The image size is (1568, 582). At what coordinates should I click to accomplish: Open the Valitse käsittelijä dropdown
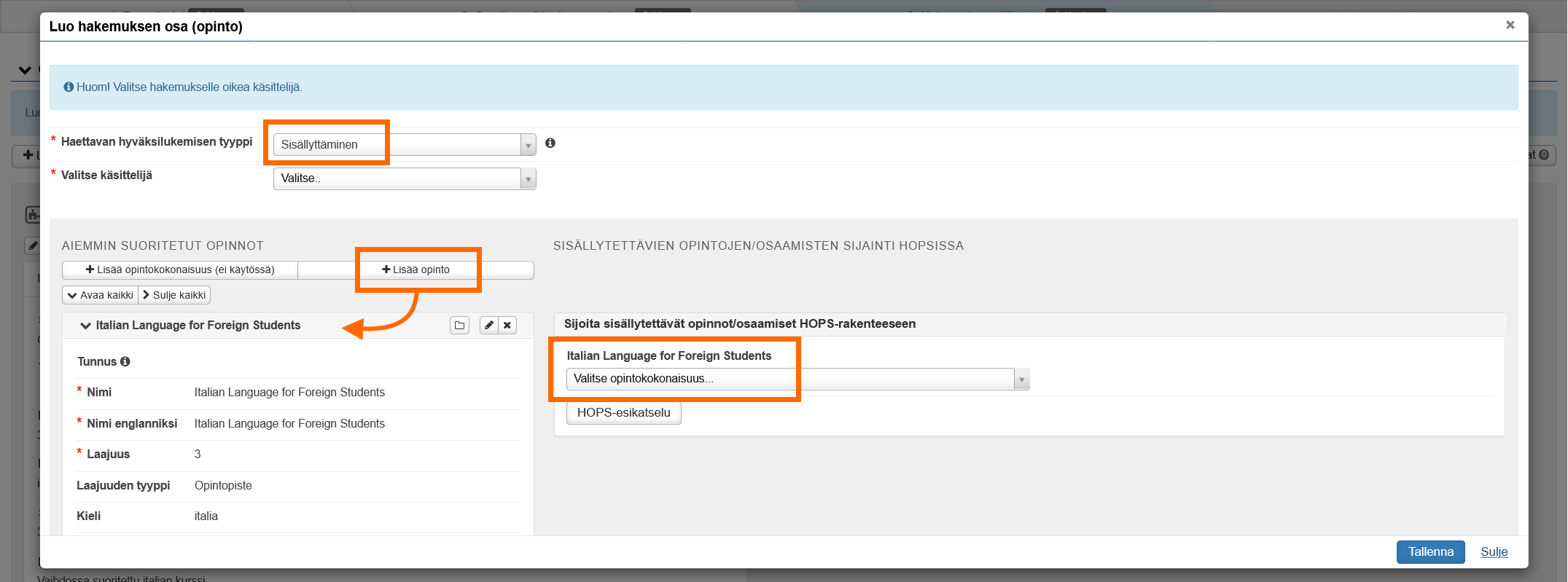click(405, 178)
